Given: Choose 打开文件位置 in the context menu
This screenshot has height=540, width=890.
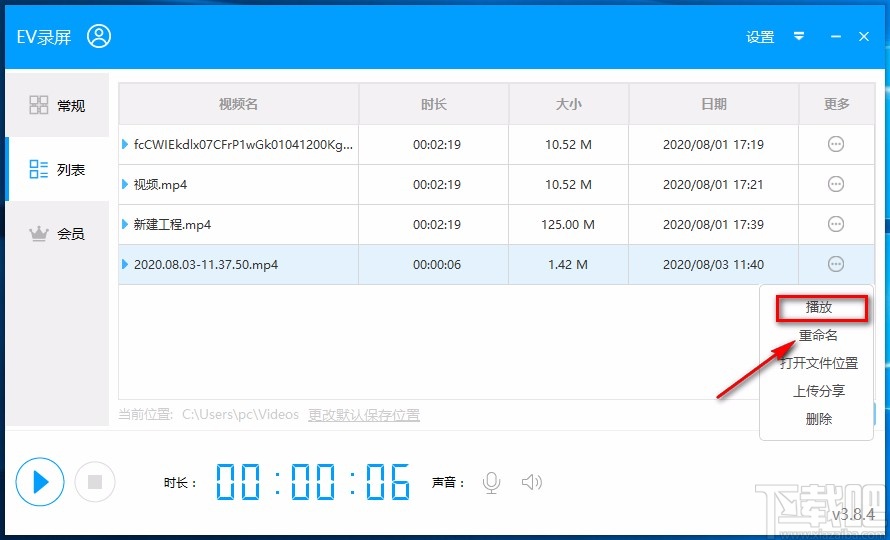Looking at the screenshot, I should pos(818,363).
